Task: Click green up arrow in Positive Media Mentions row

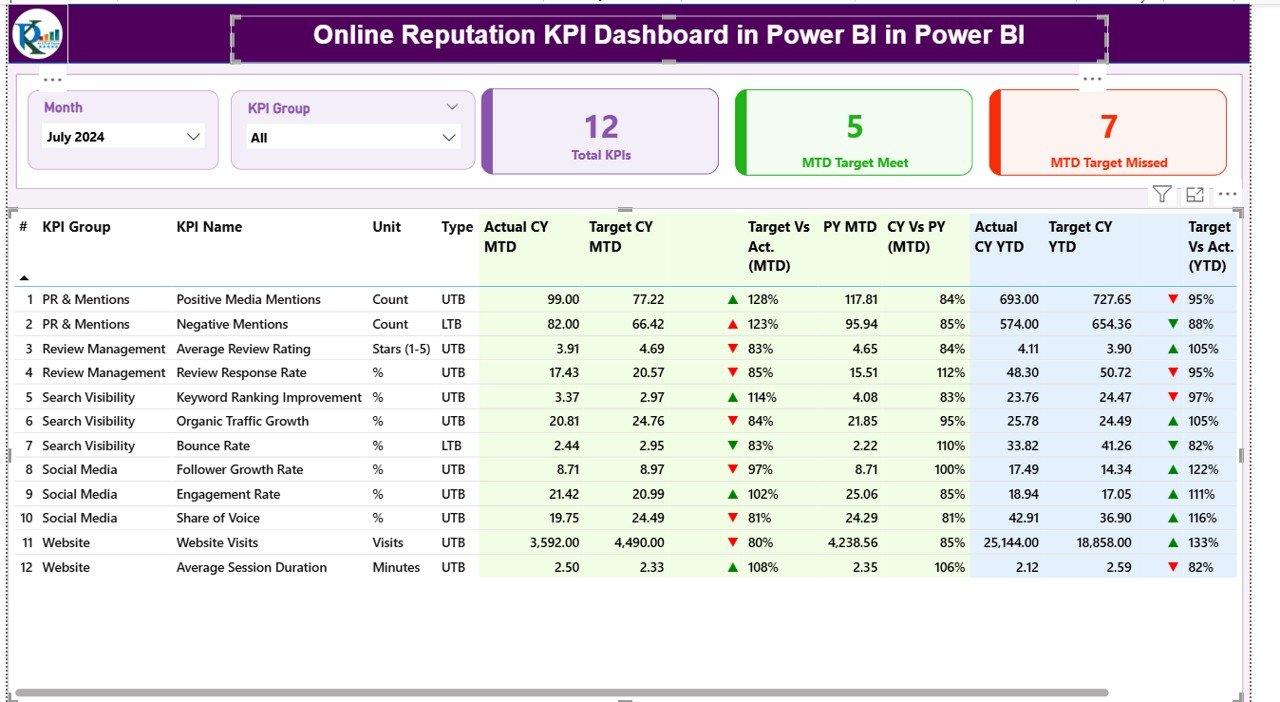Action: (x=733, y=299)
